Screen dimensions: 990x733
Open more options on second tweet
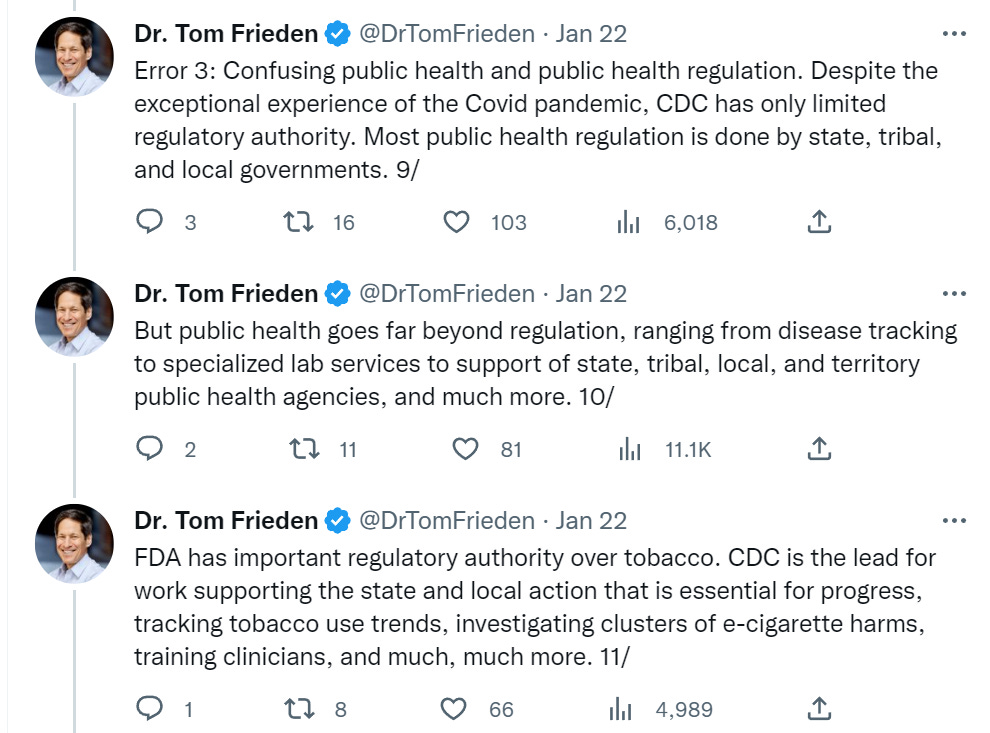(954, 294)
